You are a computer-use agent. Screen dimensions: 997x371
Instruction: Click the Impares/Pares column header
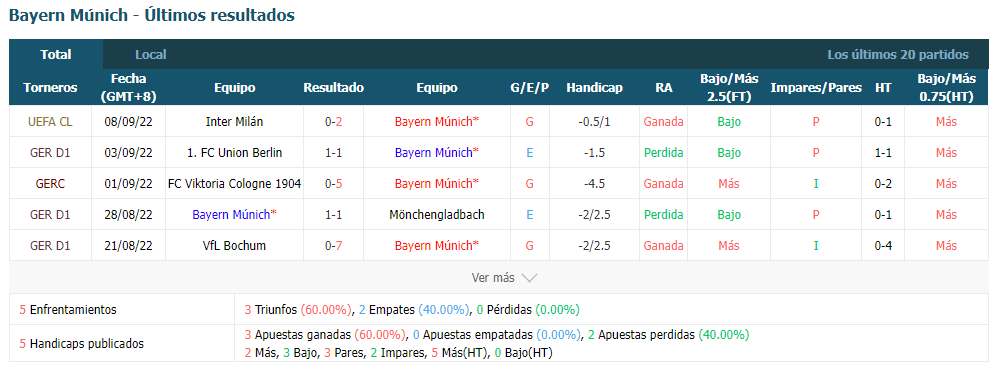pyautogui.click(x=816, y=88)
